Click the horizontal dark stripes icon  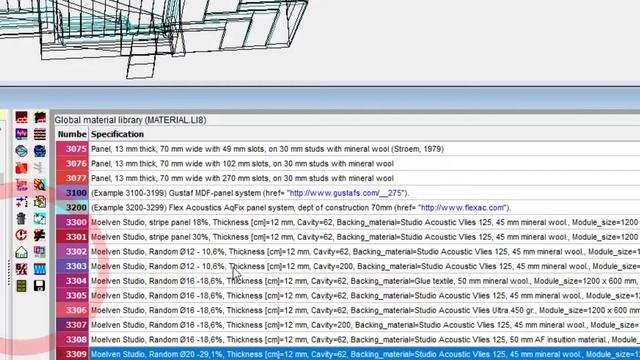(x=40, y=134)
